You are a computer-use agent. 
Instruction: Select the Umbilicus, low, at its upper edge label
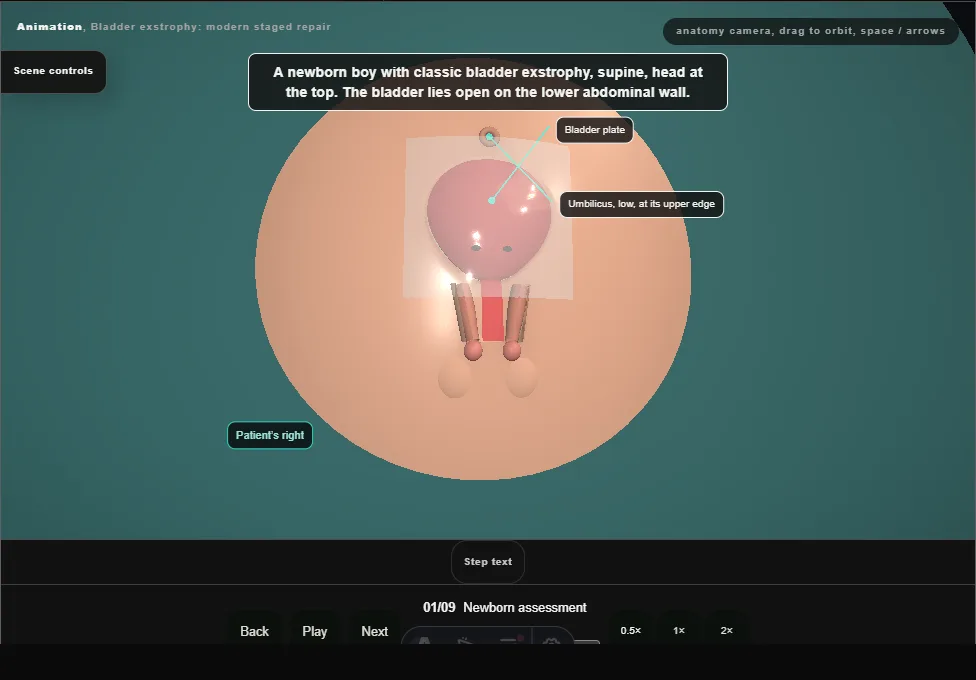[x=641, y=204]
